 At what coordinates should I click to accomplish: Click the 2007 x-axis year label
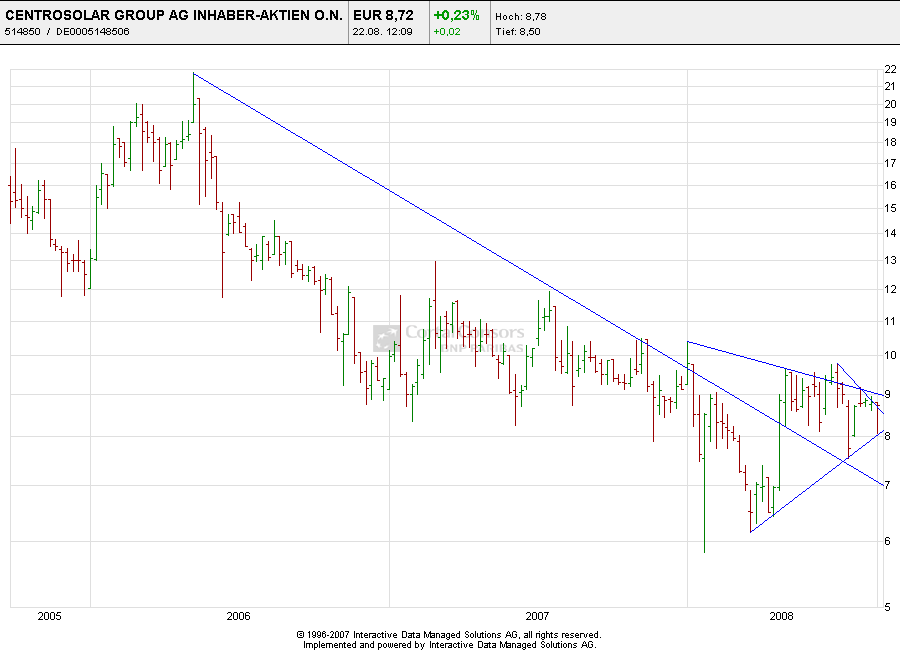tap(537, 616)
